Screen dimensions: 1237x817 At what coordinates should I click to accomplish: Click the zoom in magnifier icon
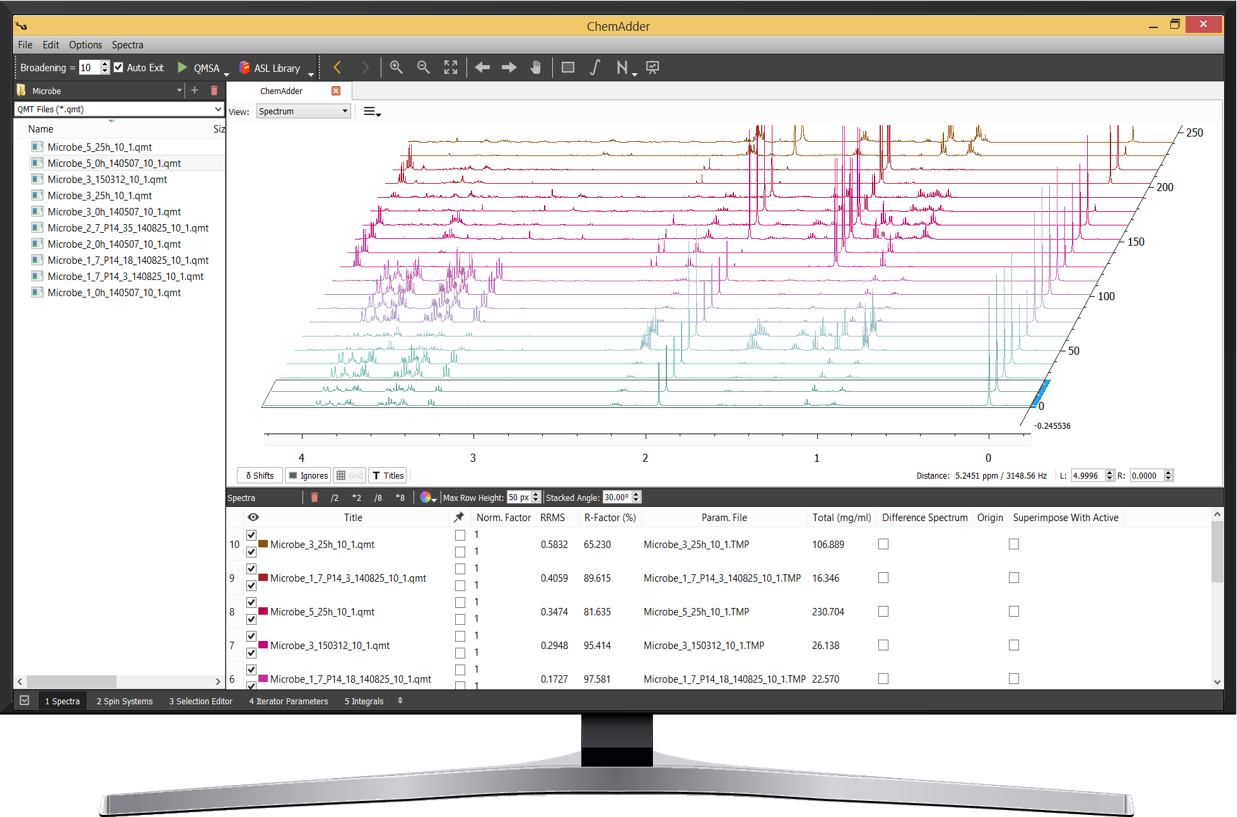396,68
